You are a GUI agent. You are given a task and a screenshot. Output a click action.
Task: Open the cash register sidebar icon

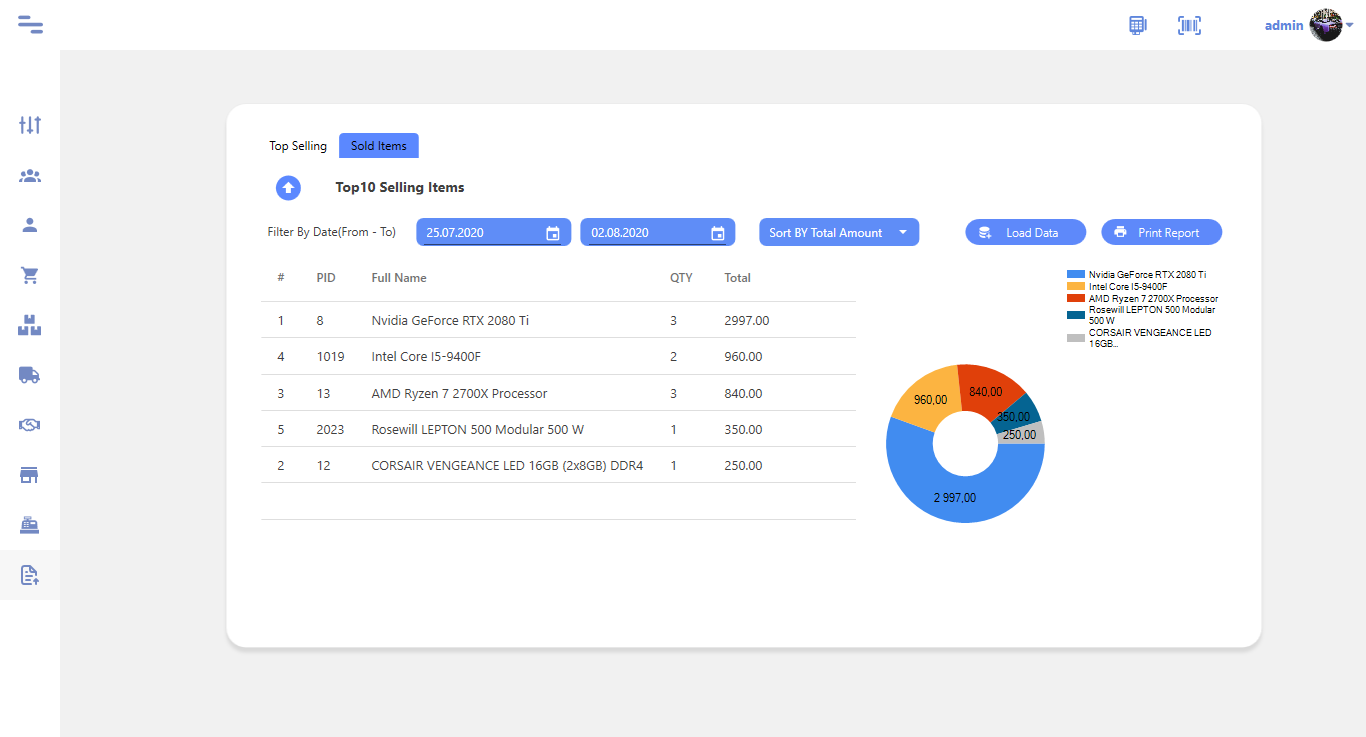point(30,525)
